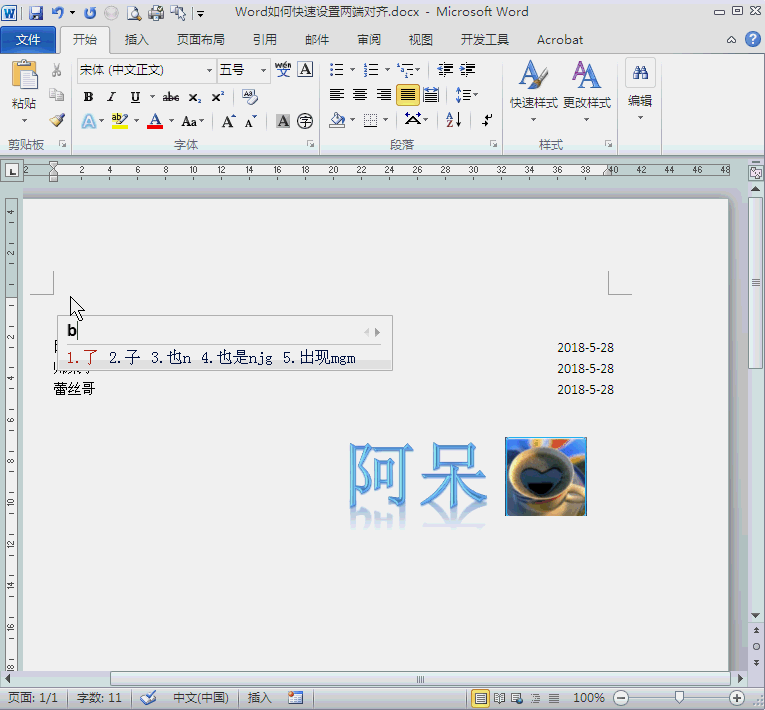This screenshot has height=710, width=765.
Task: Click language 中文(中国) in status bar
Action: click(201, 697)
